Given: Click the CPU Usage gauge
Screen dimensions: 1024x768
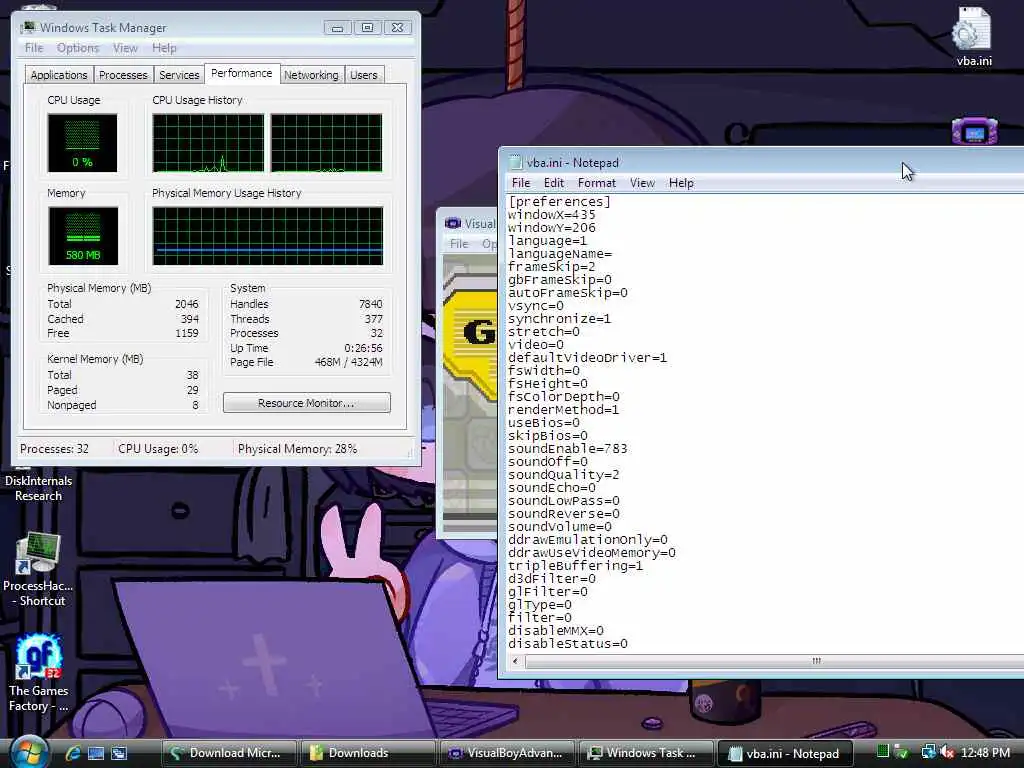Looking at the screenshot, I should point(82,143).
